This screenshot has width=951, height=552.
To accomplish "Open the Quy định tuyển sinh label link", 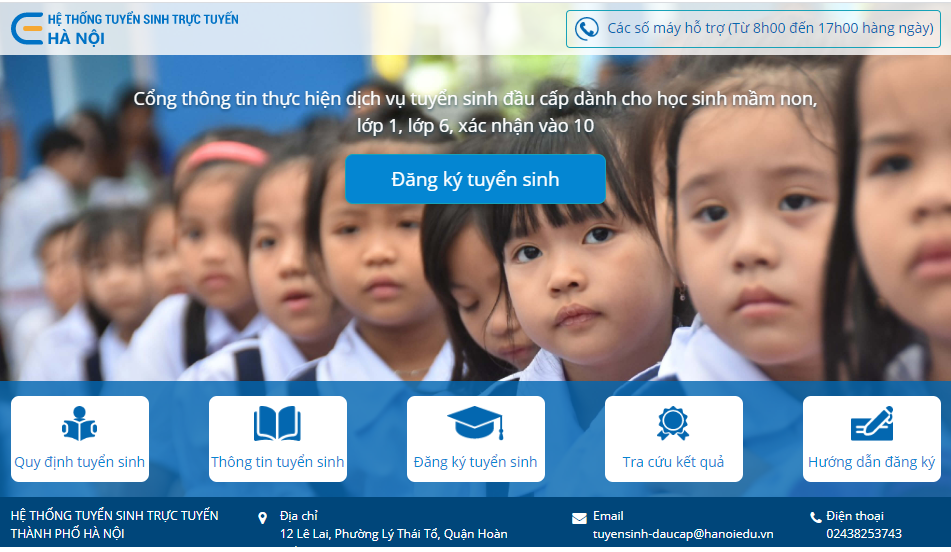I will [x=79, y=462].
